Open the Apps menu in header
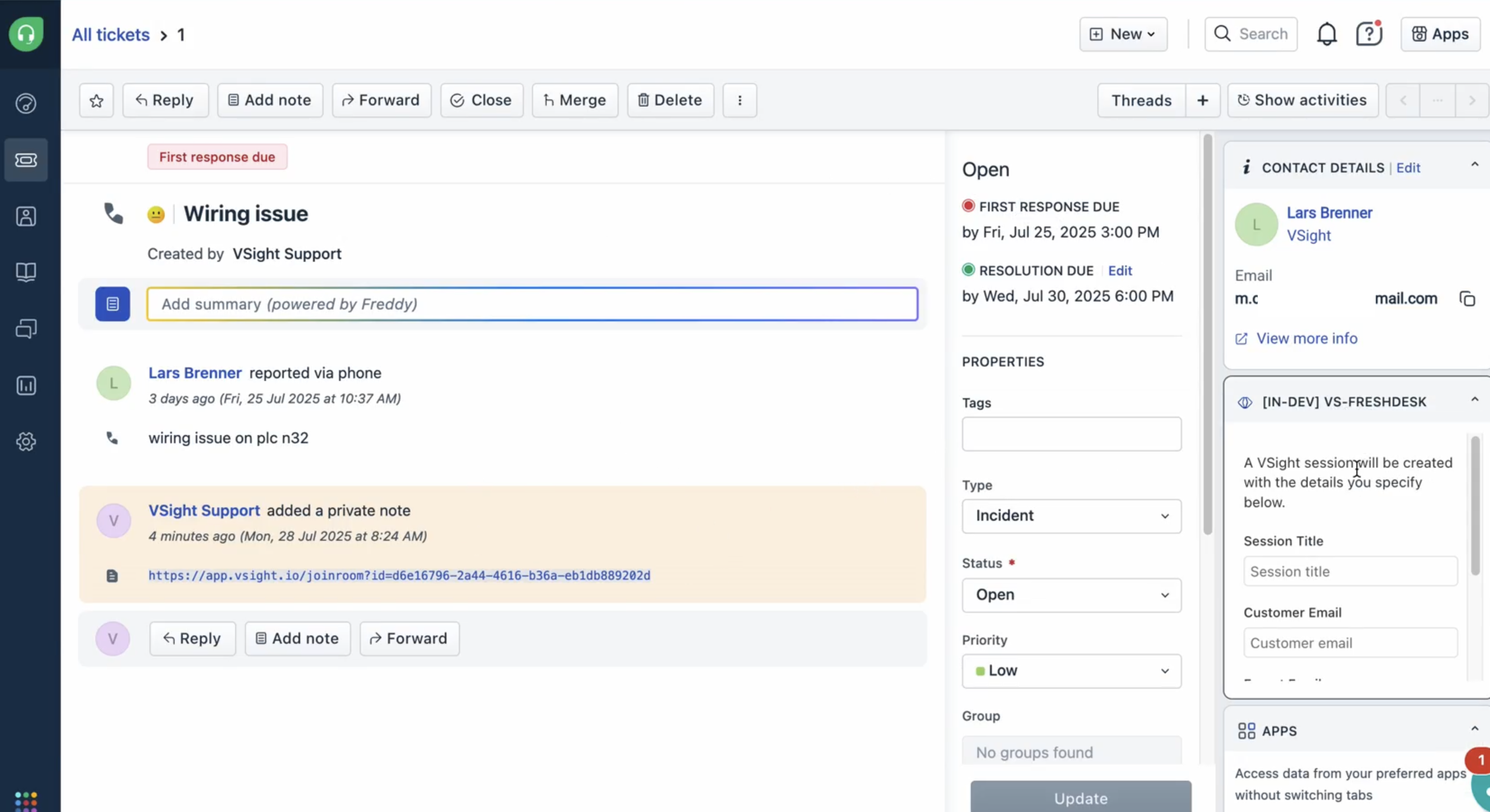This screenshot has height=812, width=1490. 1440,34
